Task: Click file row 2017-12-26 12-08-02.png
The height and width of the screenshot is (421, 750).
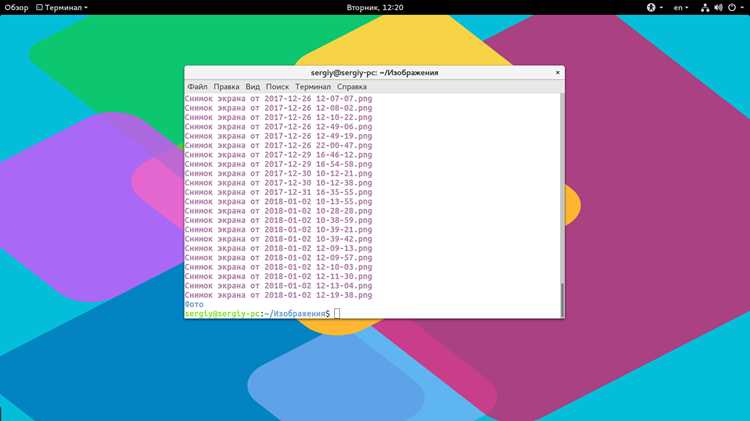Action: [278, 108]
